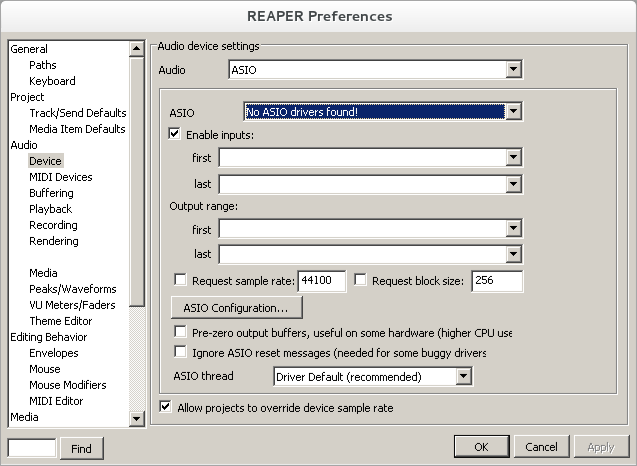Click the sample rate field showing 44100
The width and height of the screenshot is (637, 466).
322,281
